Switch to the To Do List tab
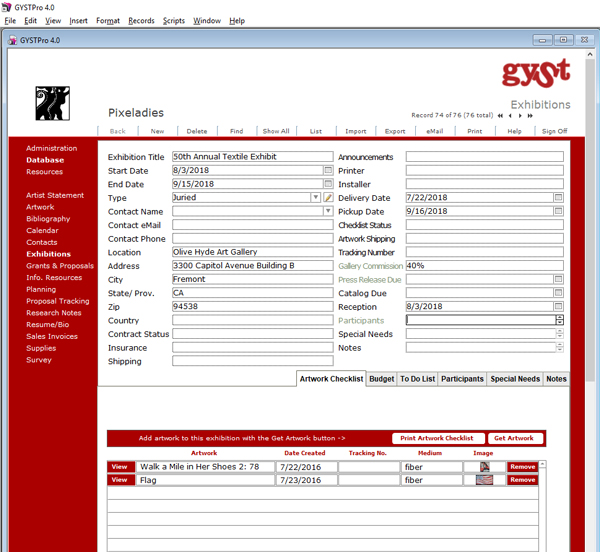This screenshot has width=600, height=552. click(x=417, y=379)
